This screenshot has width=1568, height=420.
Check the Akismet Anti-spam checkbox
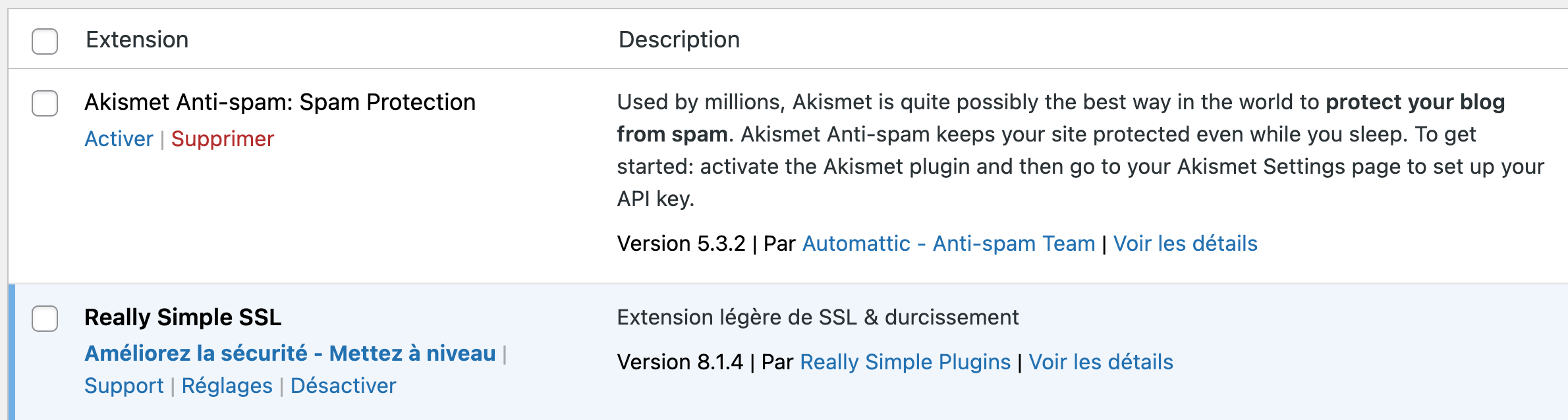click(x=45, y=103)
